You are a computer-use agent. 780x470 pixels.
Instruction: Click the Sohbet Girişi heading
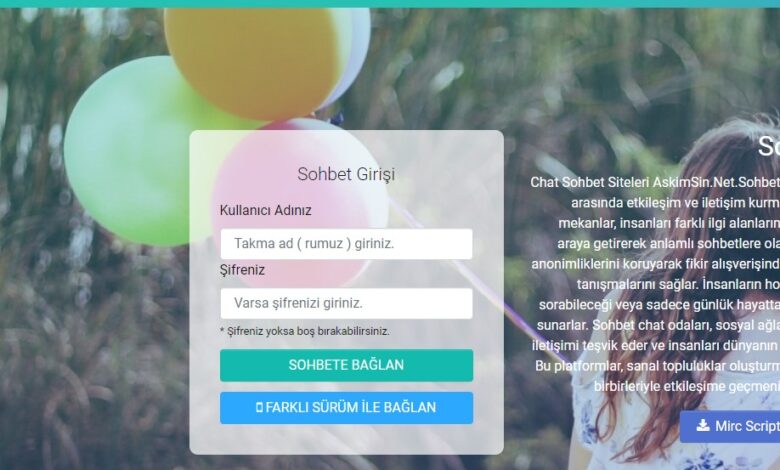pos(346,174)
